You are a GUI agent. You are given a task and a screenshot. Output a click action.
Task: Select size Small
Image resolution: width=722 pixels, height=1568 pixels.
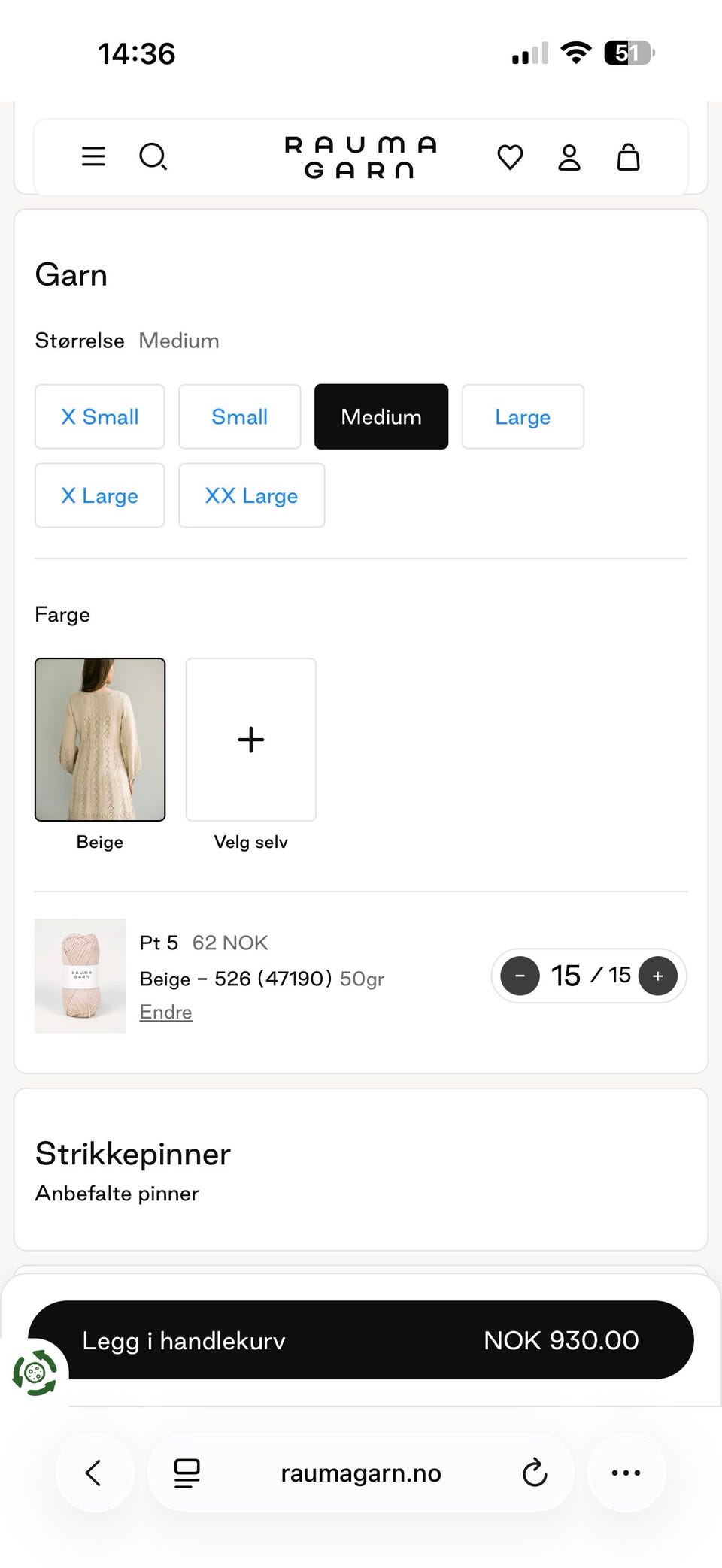pyautogui.click(x=239, y=416)
